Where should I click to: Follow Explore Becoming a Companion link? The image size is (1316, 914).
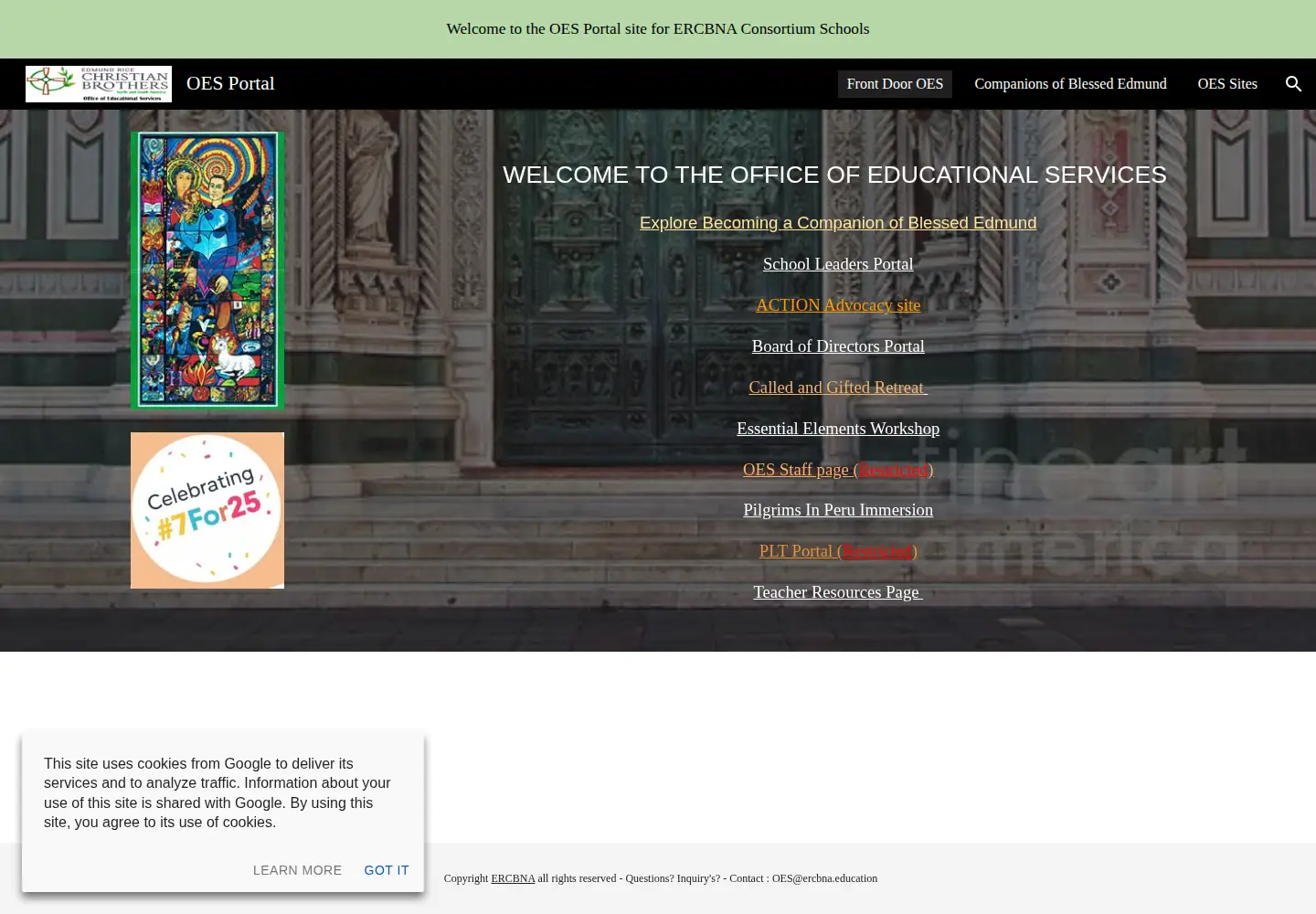[x=838, y=223]
